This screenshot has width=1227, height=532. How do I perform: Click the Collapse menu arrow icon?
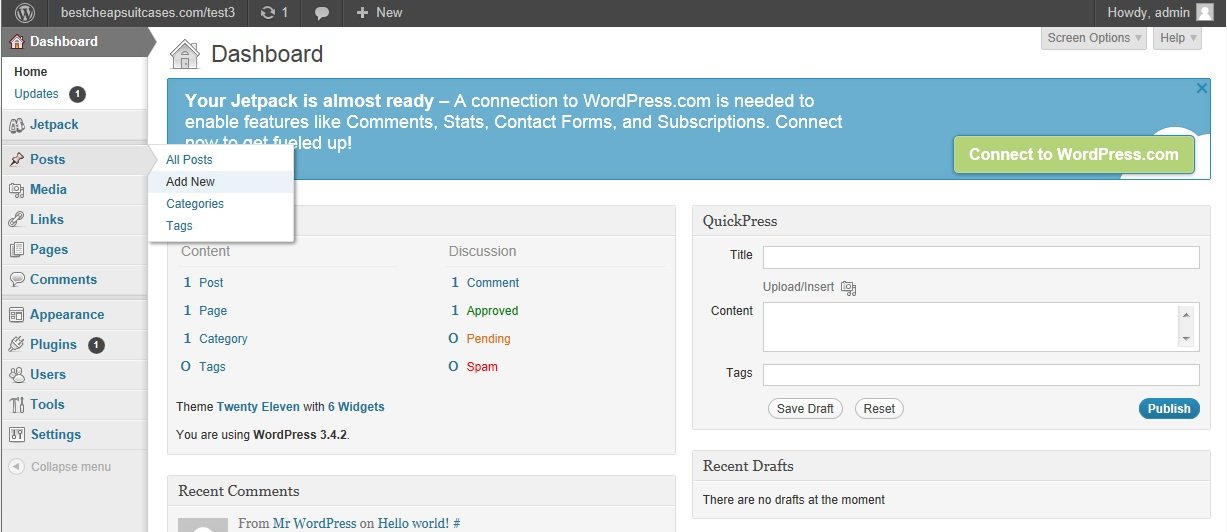tap(16, 467)
